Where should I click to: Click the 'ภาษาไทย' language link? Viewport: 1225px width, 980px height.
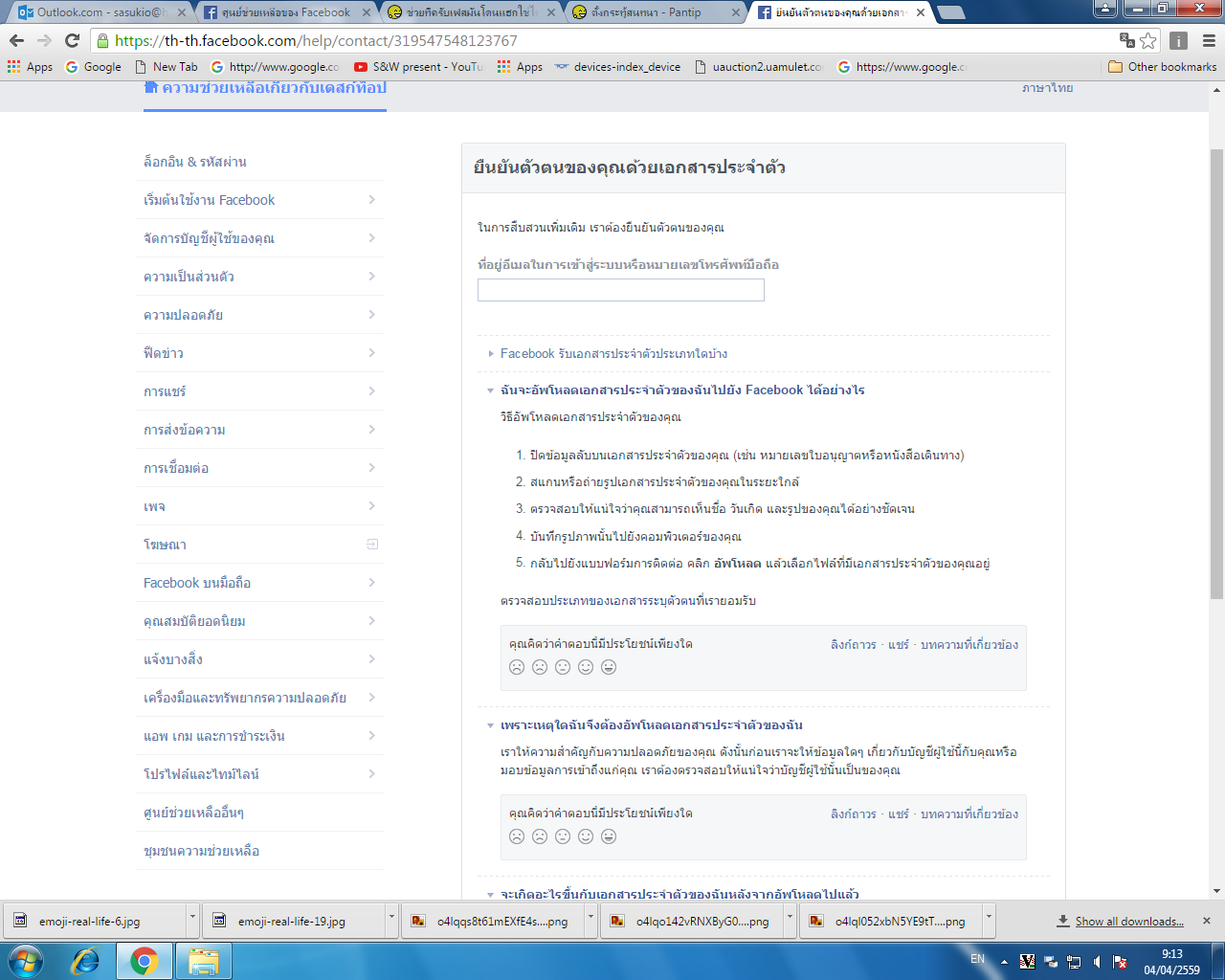click(1048, 87)
